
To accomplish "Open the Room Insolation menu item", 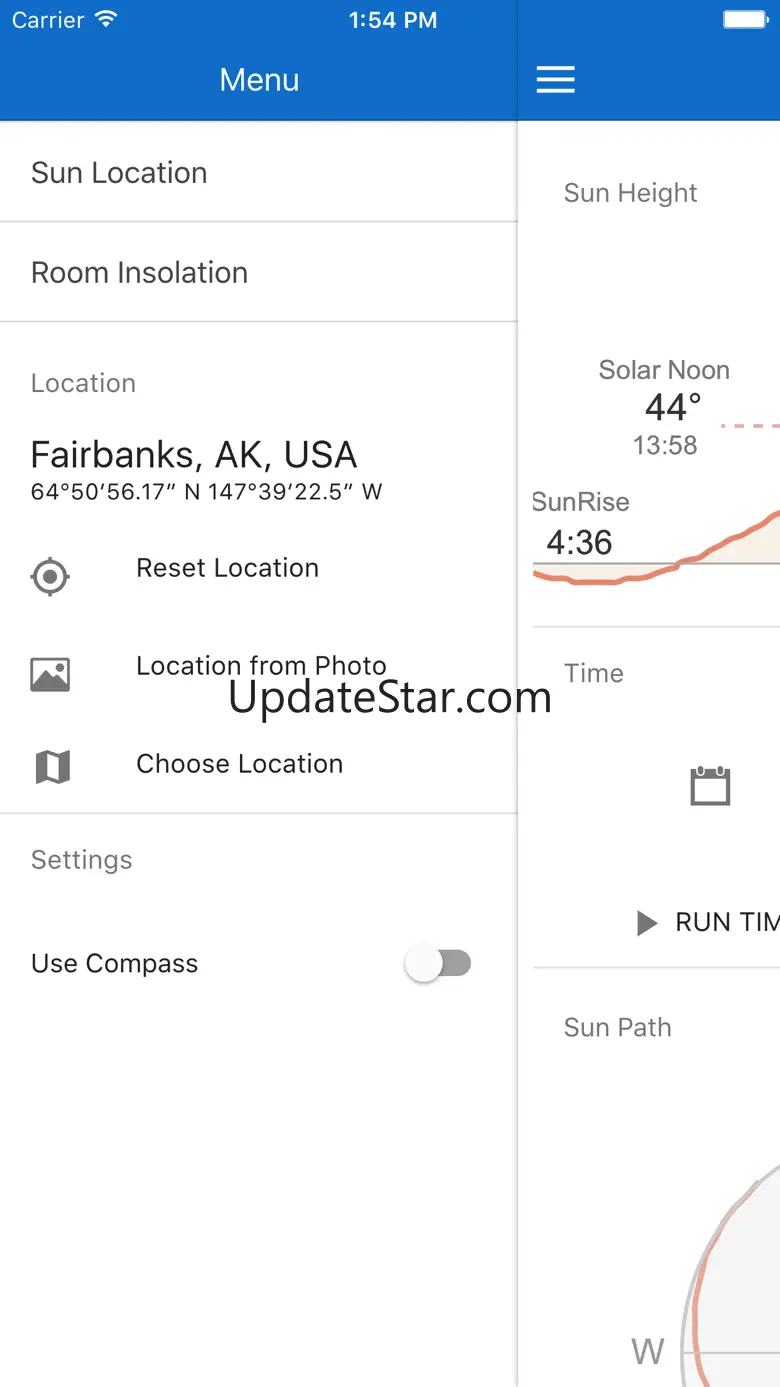I will point(139,273).
